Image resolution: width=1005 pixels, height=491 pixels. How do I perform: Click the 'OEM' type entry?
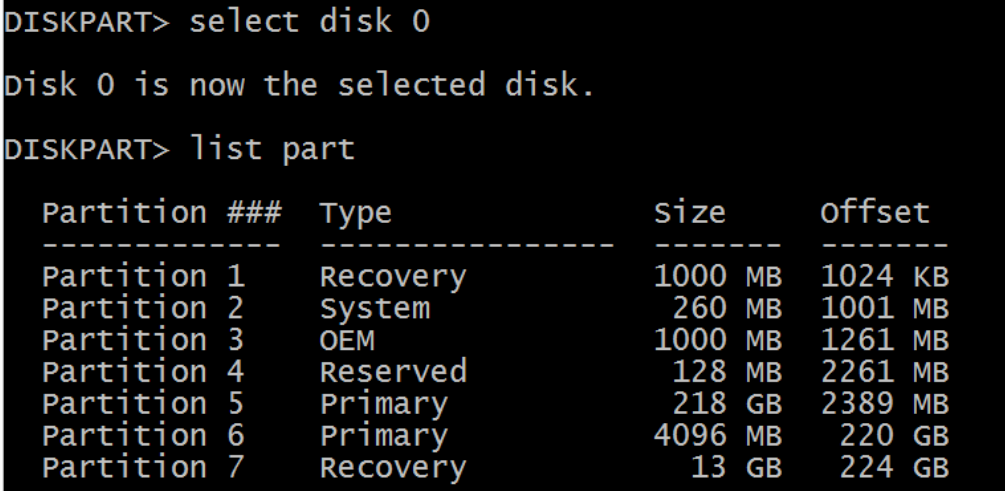pos(346,340)
